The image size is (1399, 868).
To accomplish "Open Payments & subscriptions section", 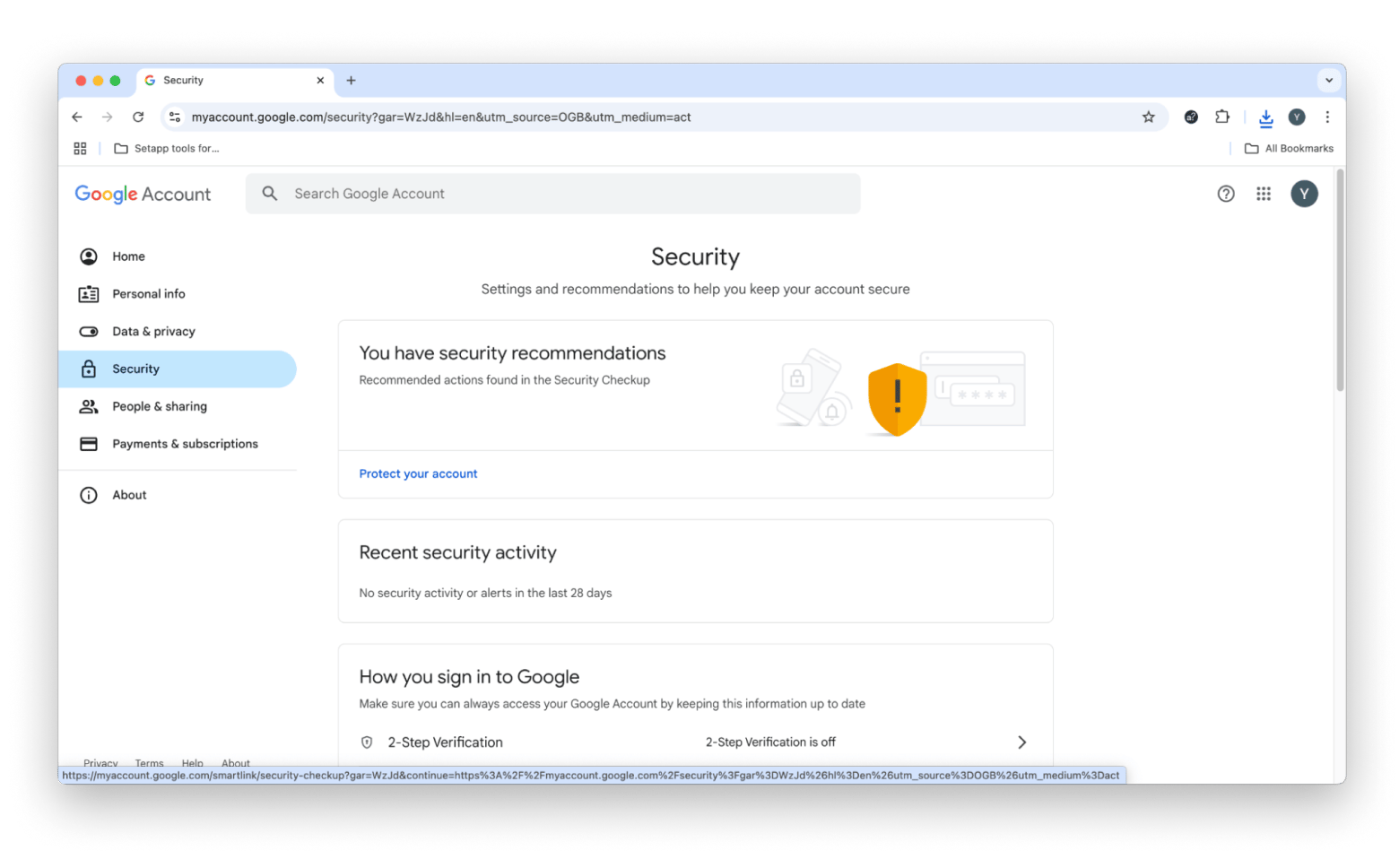I will click(x=185, y=444).
